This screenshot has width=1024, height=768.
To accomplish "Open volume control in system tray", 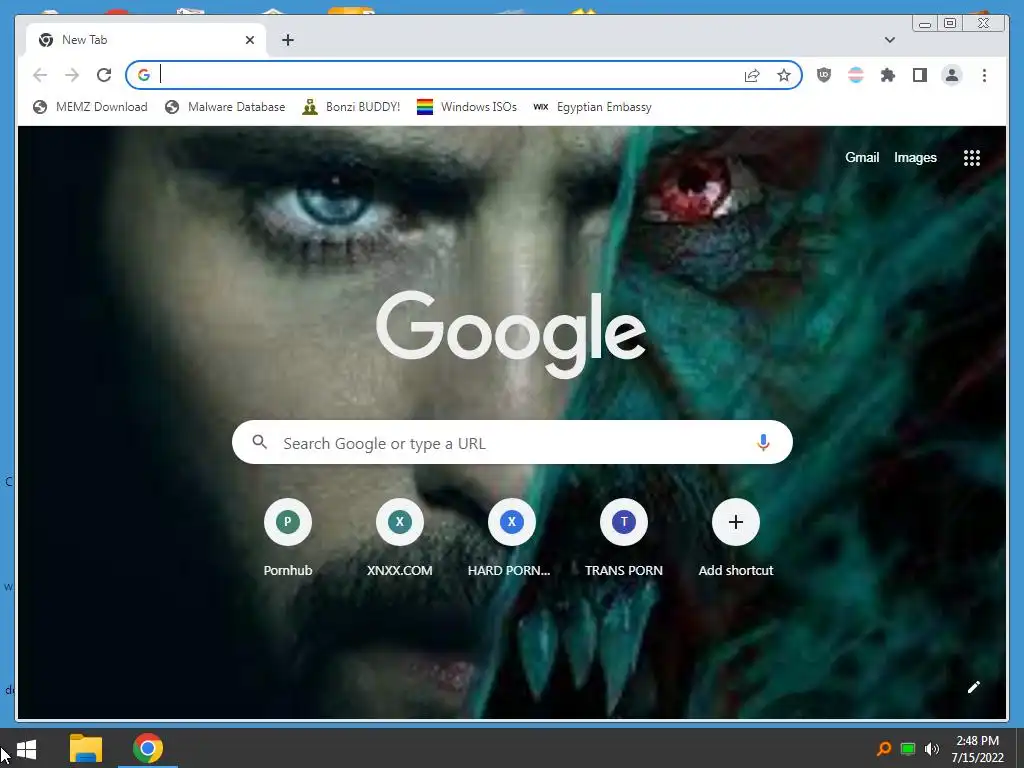I will pyautogui.click(x=931, y=748).
